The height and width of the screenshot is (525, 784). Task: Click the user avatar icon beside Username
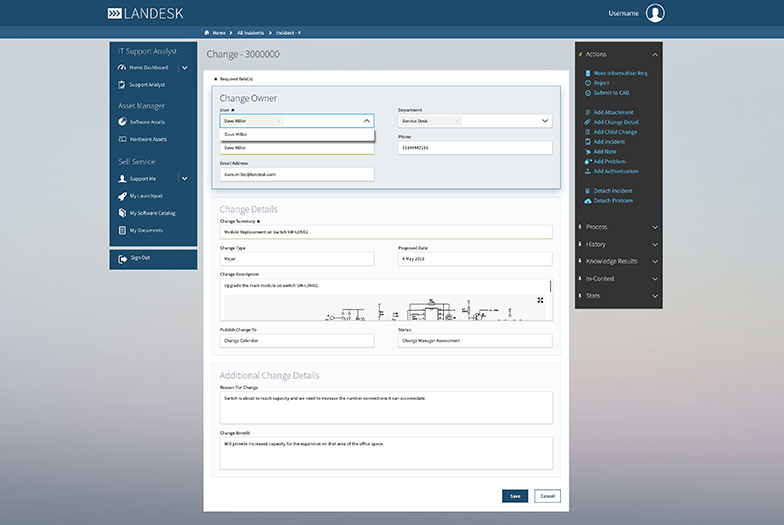pyautogui.click(x=655, y=13)
